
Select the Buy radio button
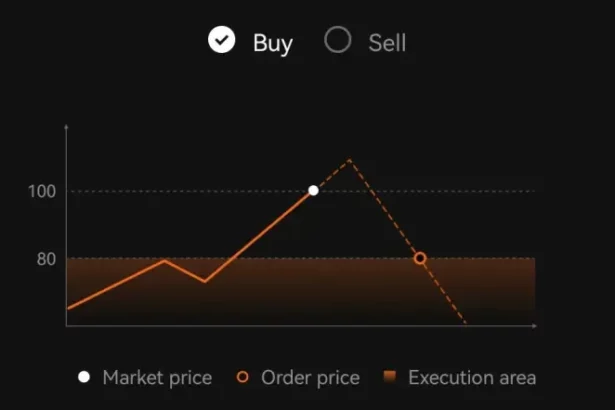pos(222,40)
